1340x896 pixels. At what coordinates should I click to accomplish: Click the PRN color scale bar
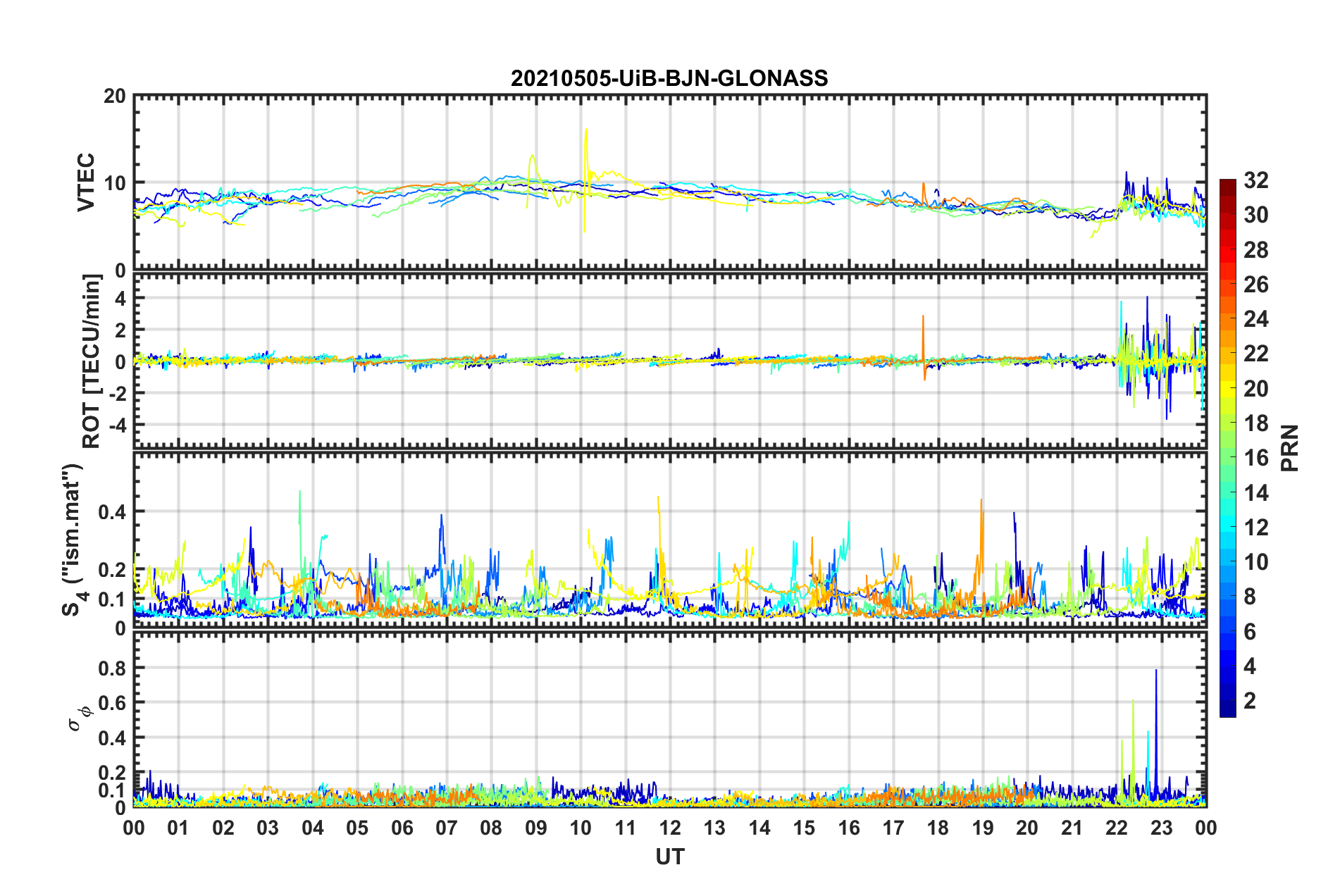click(x=1227, y=448)
